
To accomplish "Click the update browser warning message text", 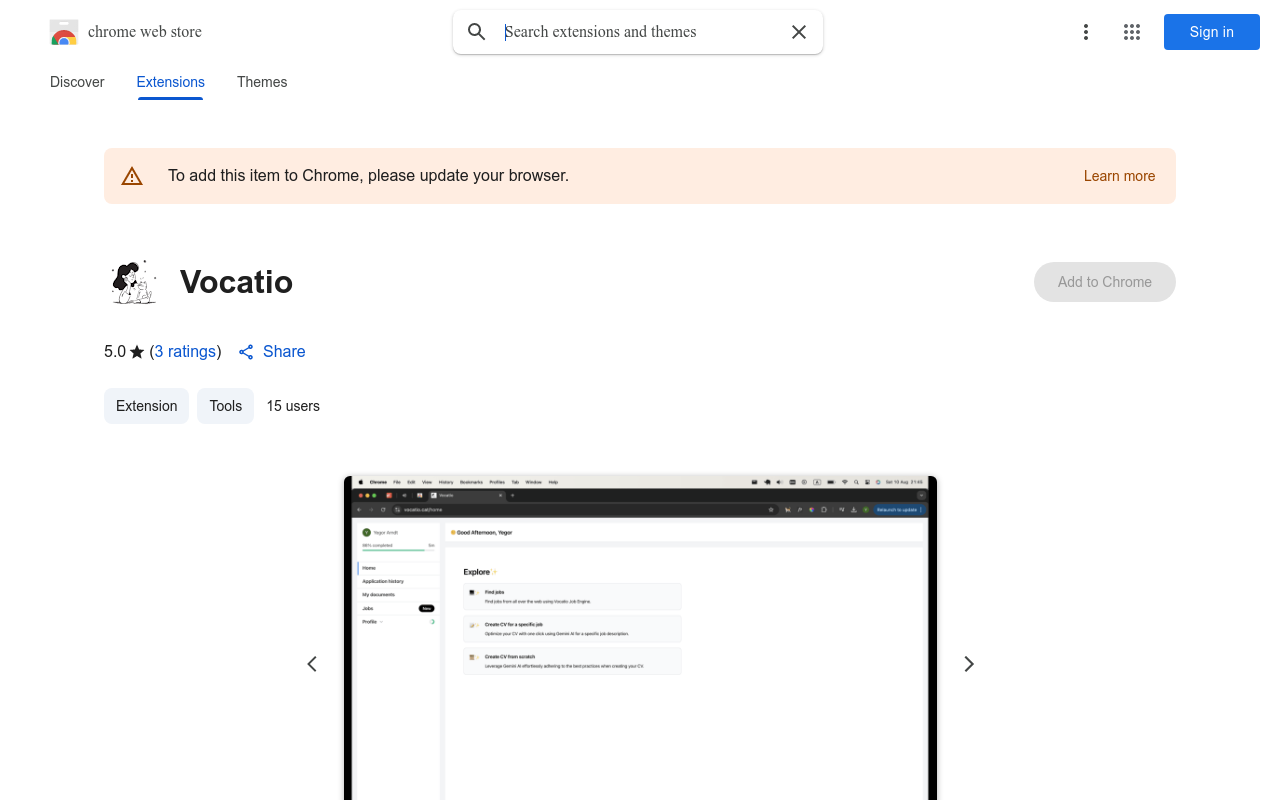I will tap(368, 176).
